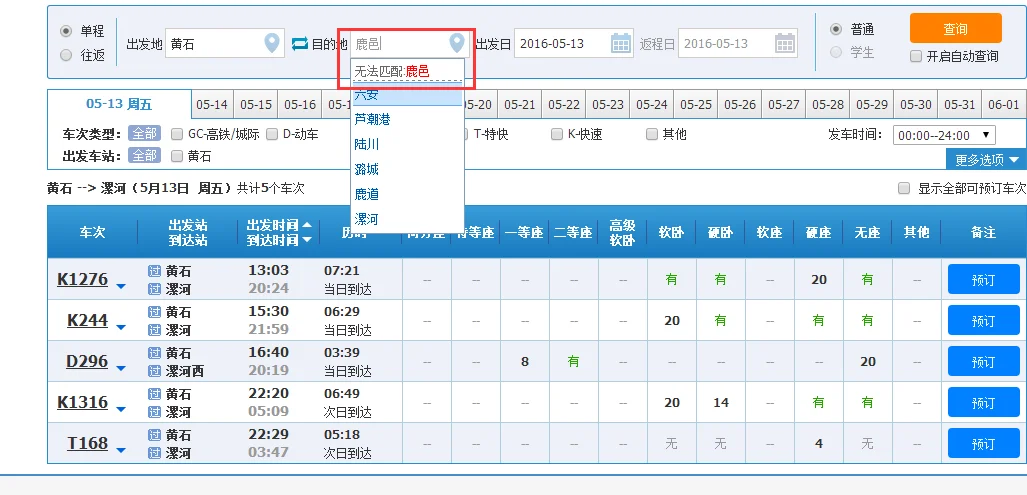Click 预订 button for train D296
This screenshot has height=495, width=1027.
tap(983, 361)
